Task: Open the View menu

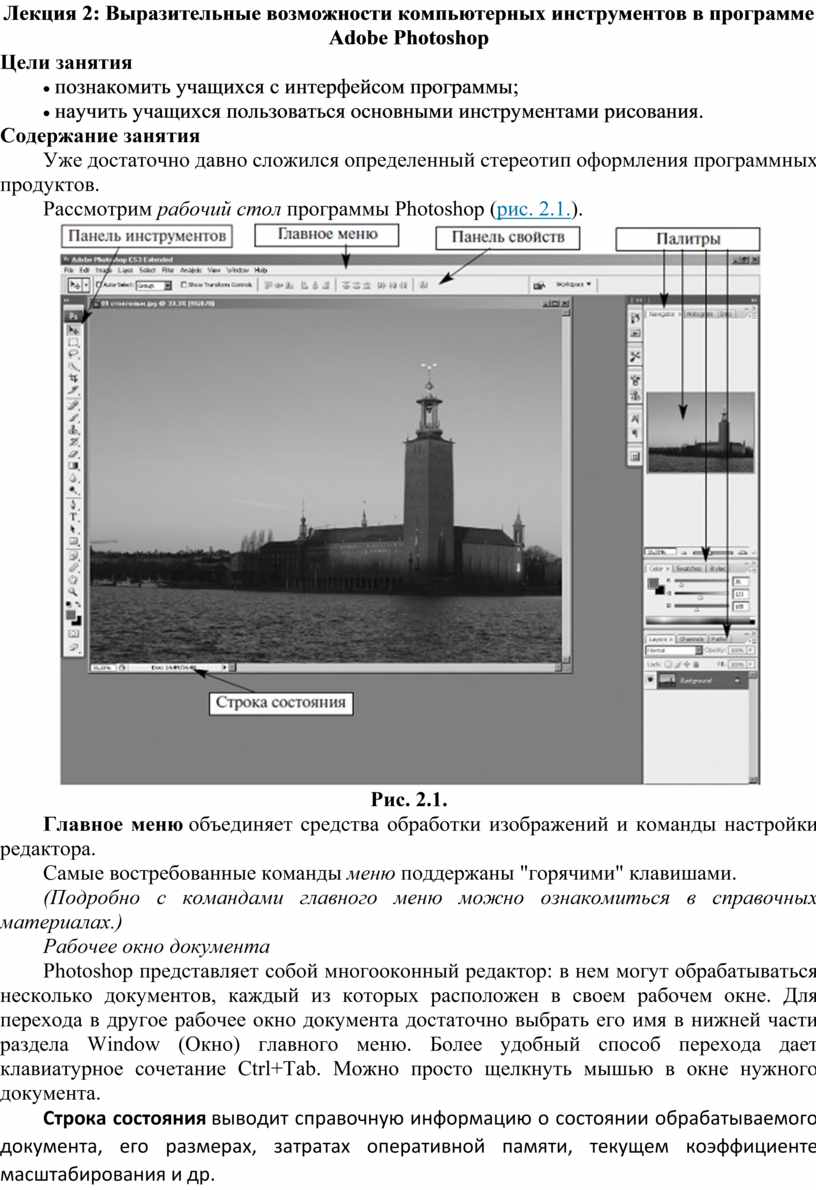Action: [x=214, y=269]
